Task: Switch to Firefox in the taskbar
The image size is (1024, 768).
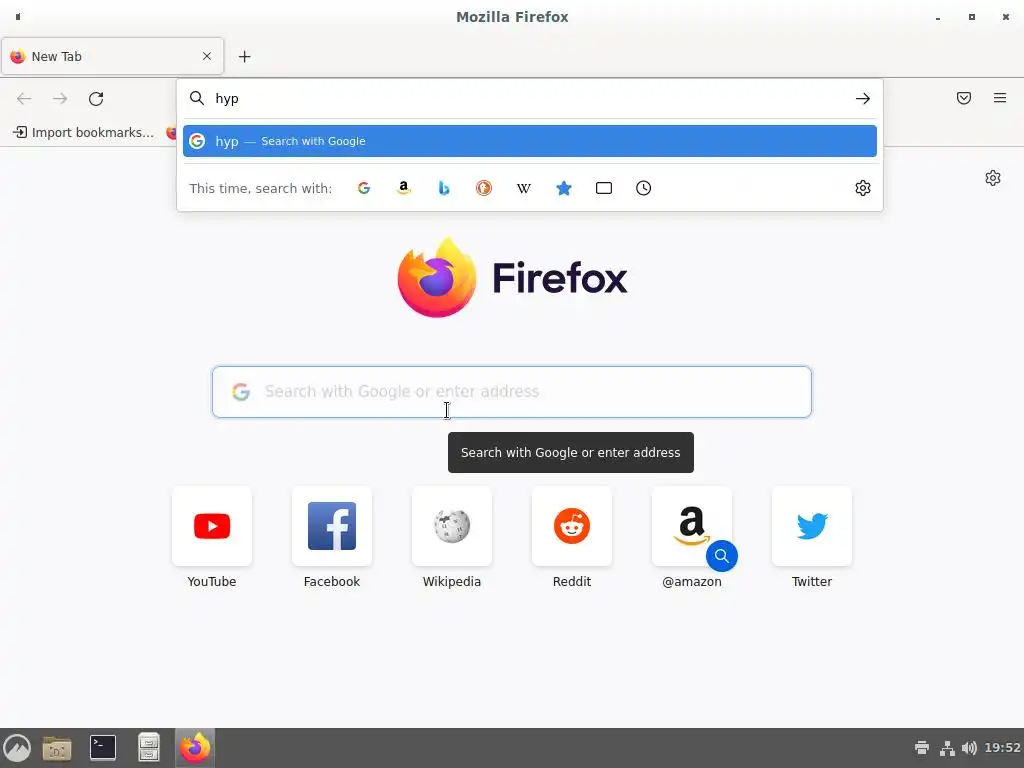Action: click(x=195, y=748)
